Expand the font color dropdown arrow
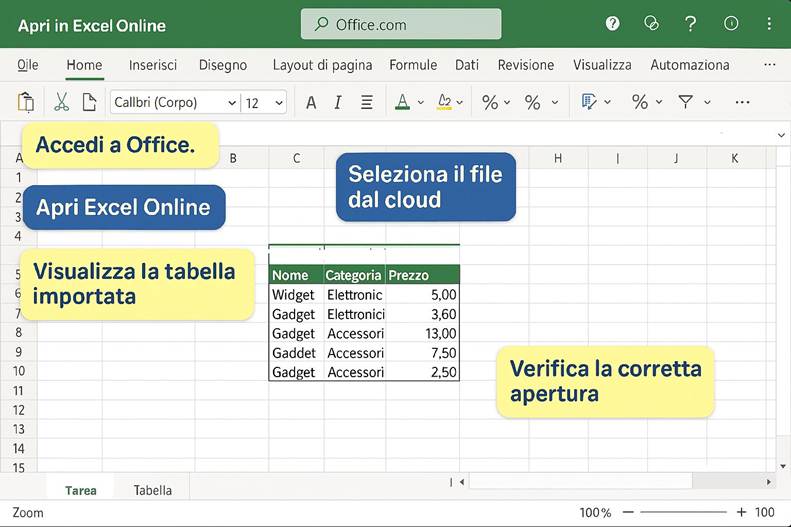 420,102
